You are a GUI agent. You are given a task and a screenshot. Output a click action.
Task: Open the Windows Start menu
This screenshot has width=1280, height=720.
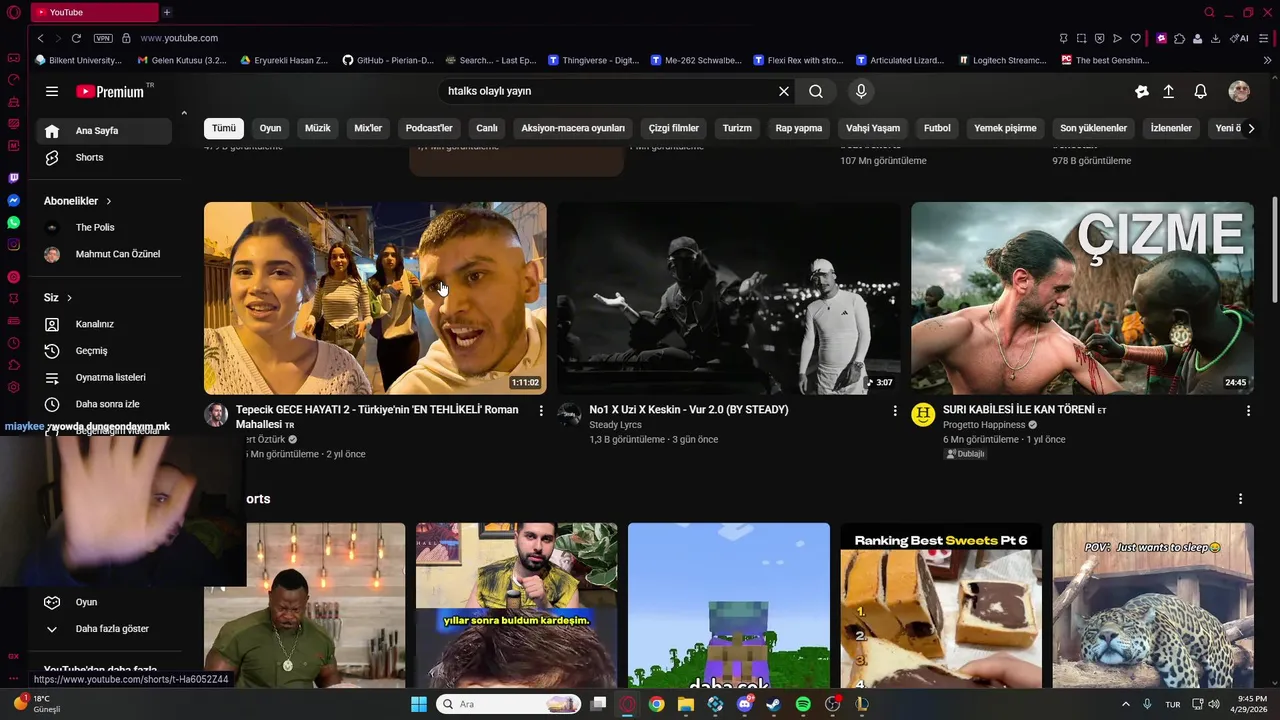click(419, 704)
